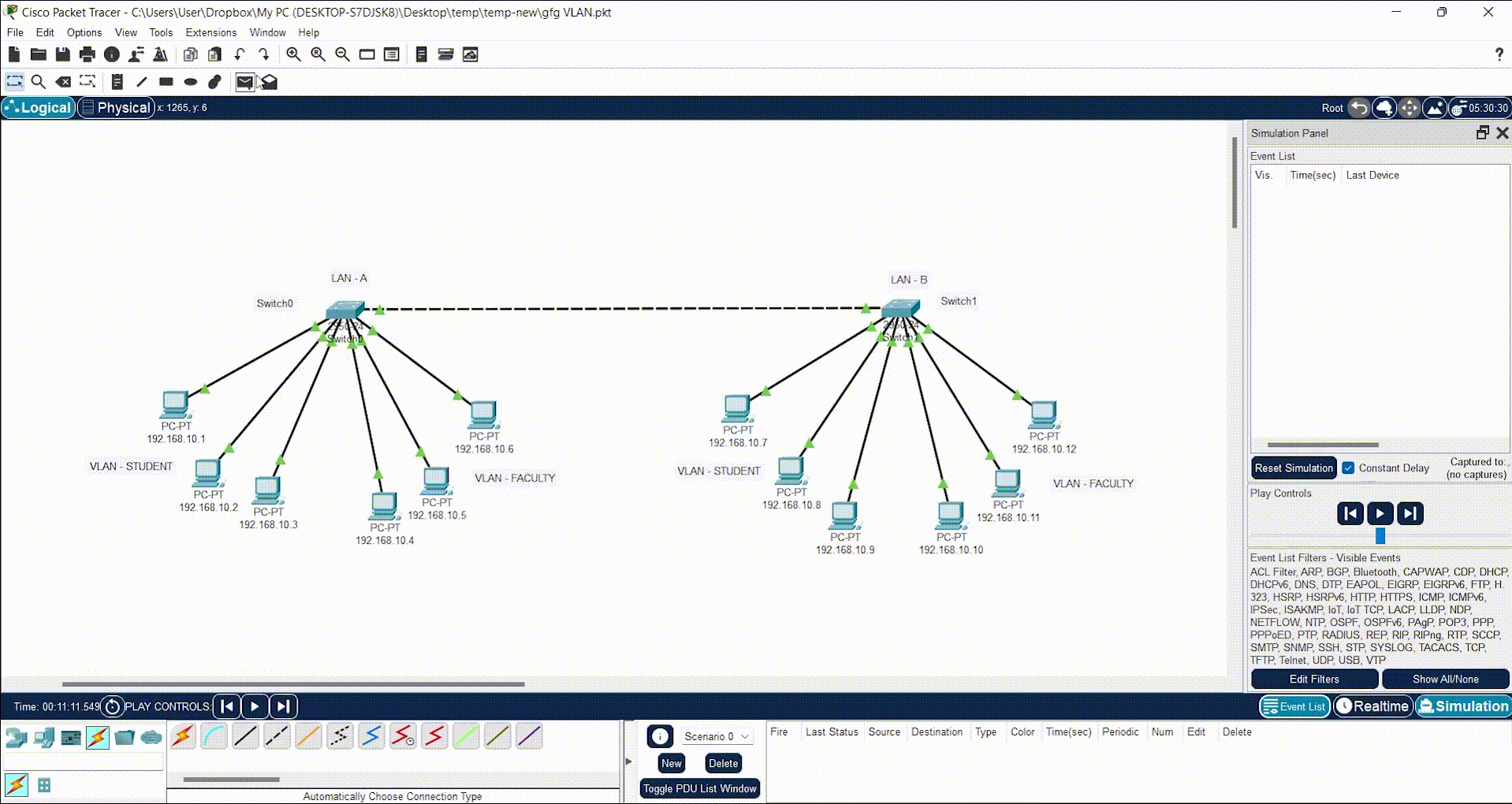The image size is (1512, 804).
Task: Print the workspace using the printer icon
Action: point(88,54)
